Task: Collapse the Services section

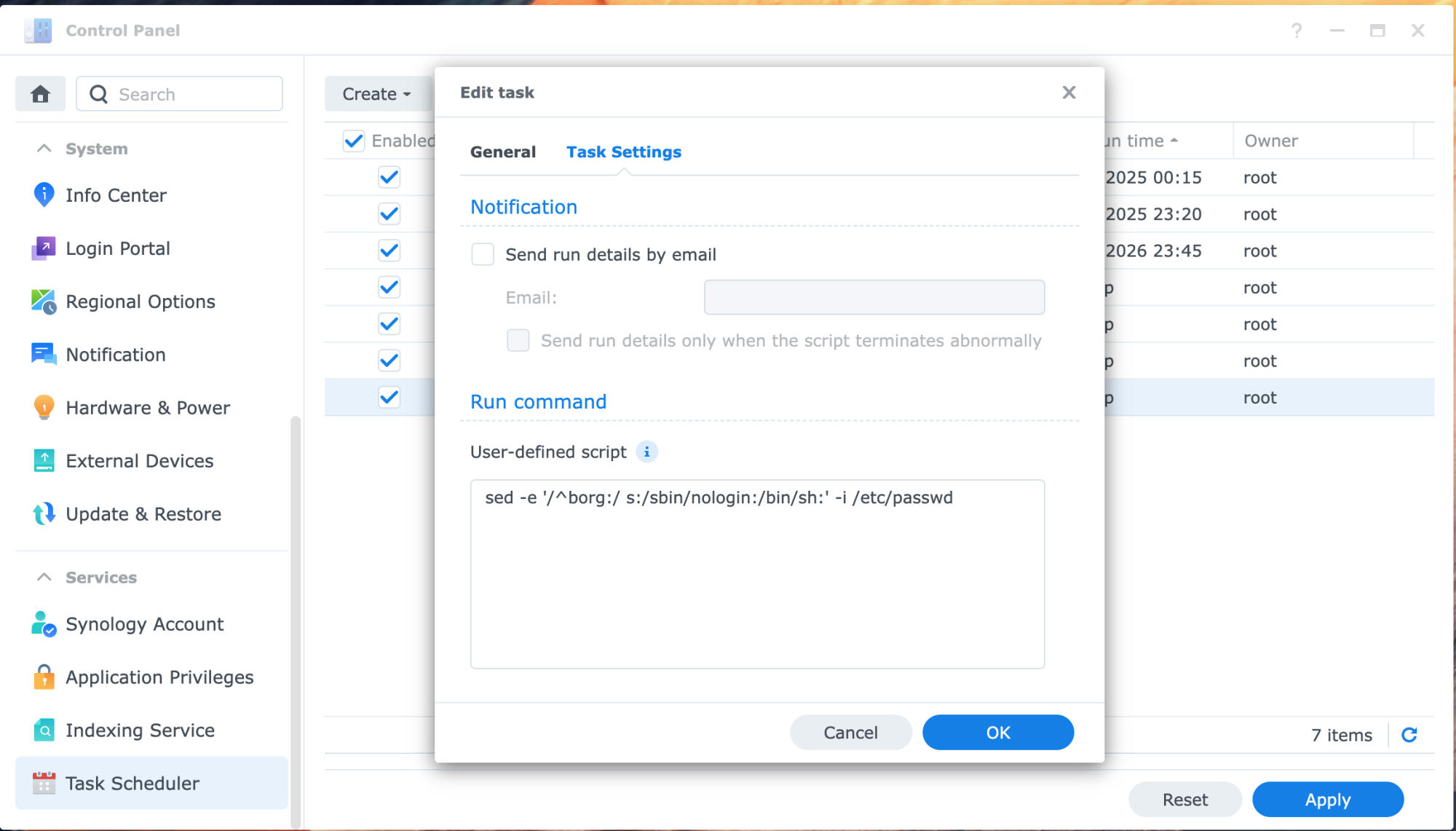Action: point(44,578)
